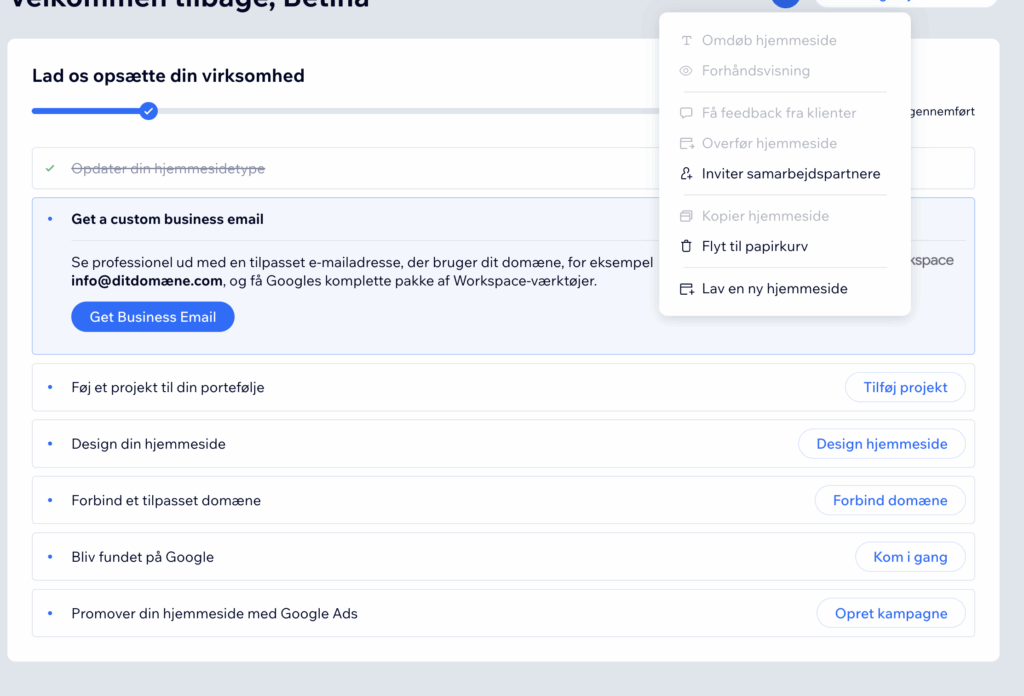Choose Lav en ny hjemmeside menu entry

774,289
